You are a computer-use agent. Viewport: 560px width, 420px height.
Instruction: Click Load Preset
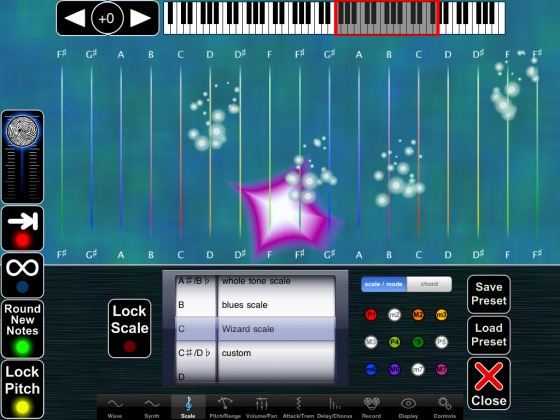(x=489, y=335)
